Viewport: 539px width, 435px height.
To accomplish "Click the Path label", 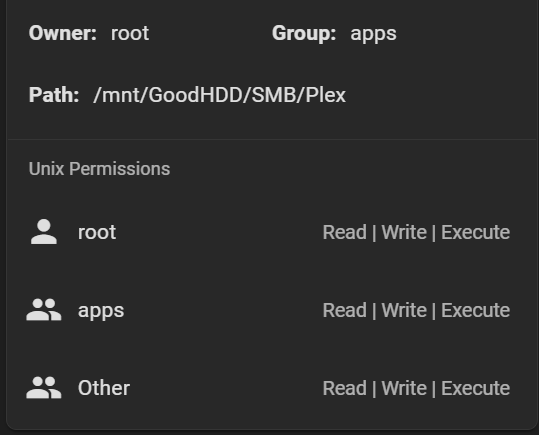I will (x=54, y=95).
